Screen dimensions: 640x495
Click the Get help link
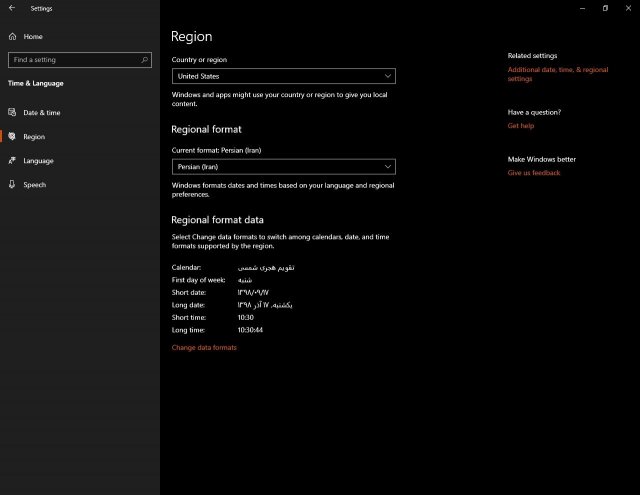tap(521, 126)
